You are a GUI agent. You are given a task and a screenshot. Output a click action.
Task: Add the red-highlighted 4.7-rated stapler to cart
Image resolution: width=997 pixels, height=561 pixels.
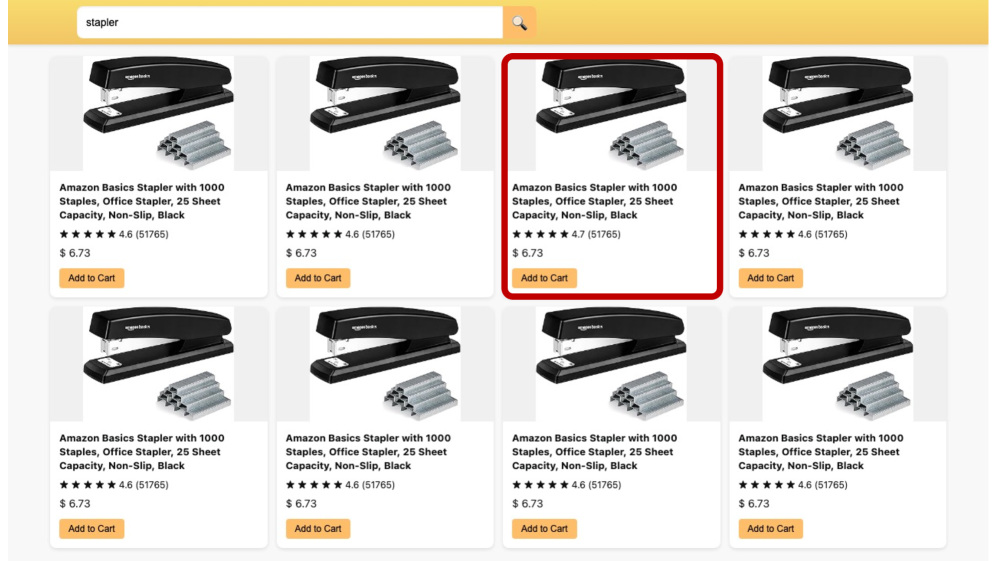544,278
